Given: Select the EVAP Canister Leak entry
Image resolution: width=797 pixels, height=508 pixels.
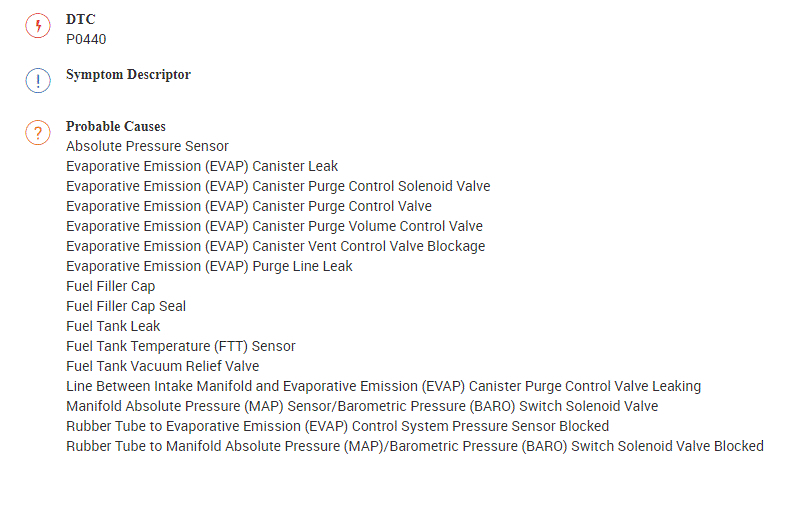Looking at the screenshot, I should coord(202,166).
